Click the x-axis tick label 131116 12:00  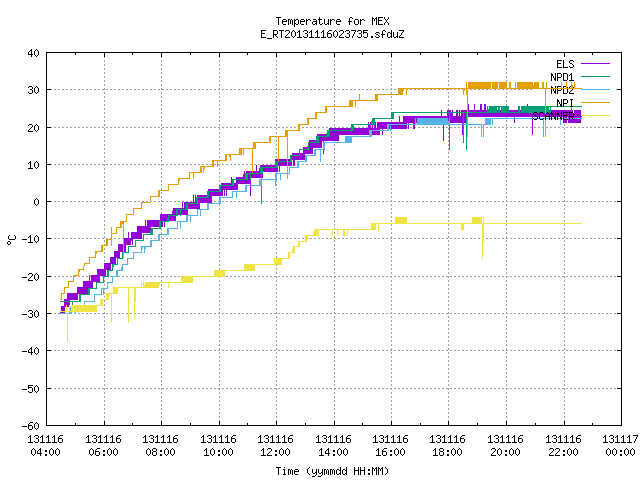coord(276,446)
